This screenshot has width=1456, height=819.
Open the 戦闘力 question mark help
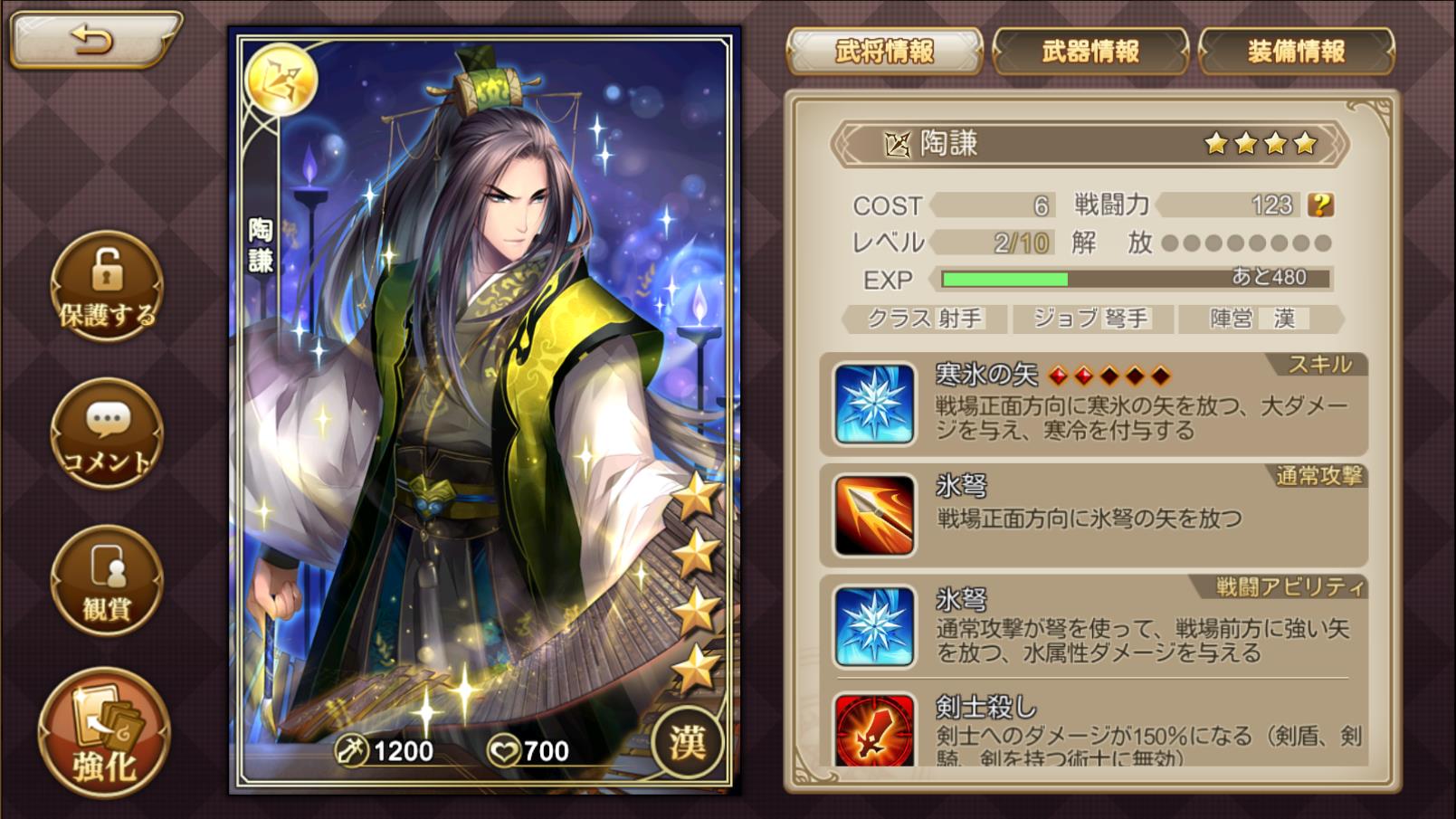[1320, 205]
